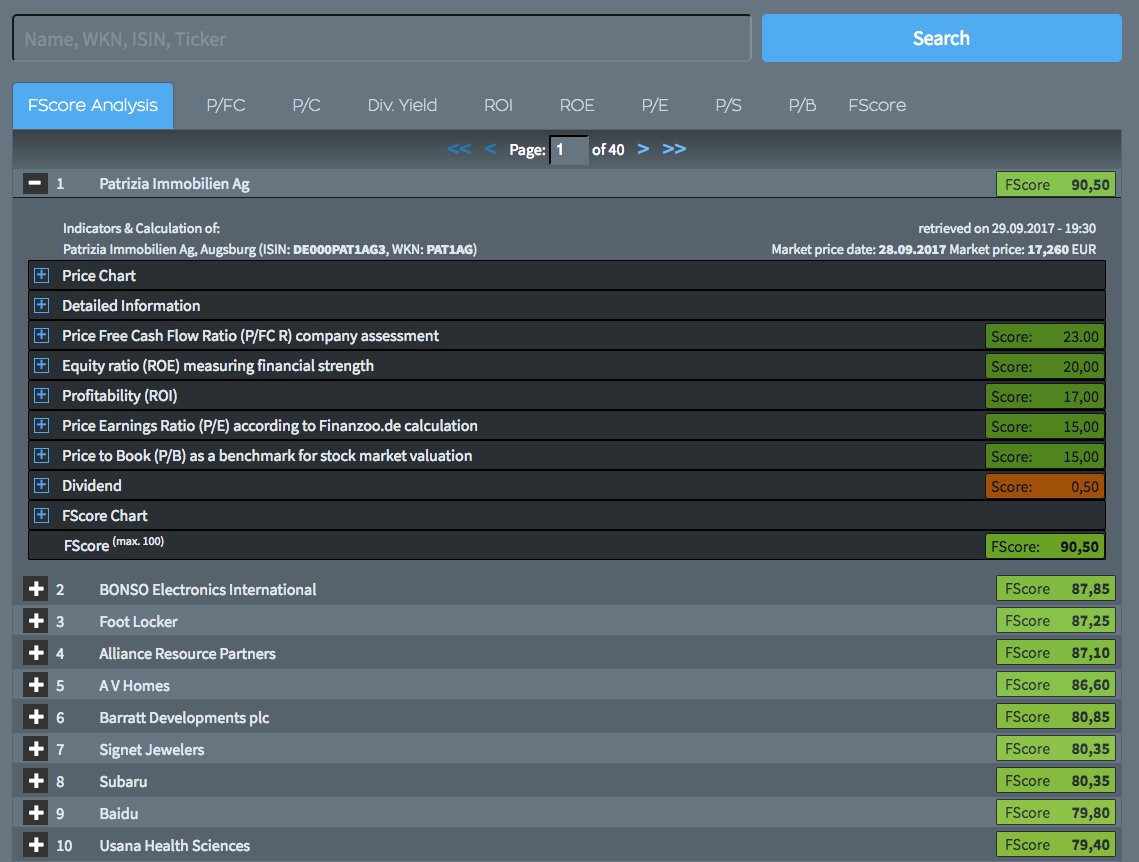Click Subaru FScore 80,35 badge
The height and width of the screenshot is (862, 1139).
(x=1055, y=780)
